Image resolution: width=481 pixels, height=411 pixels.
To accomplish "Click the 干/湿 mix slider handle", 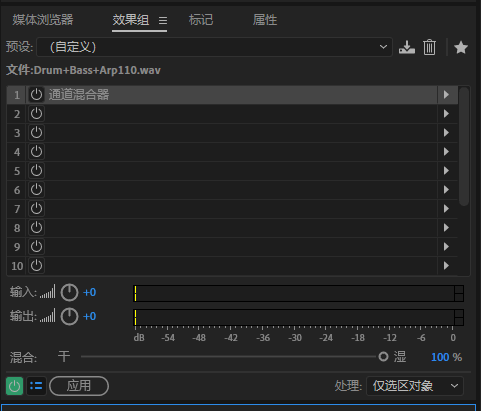I will click(383, 357).
